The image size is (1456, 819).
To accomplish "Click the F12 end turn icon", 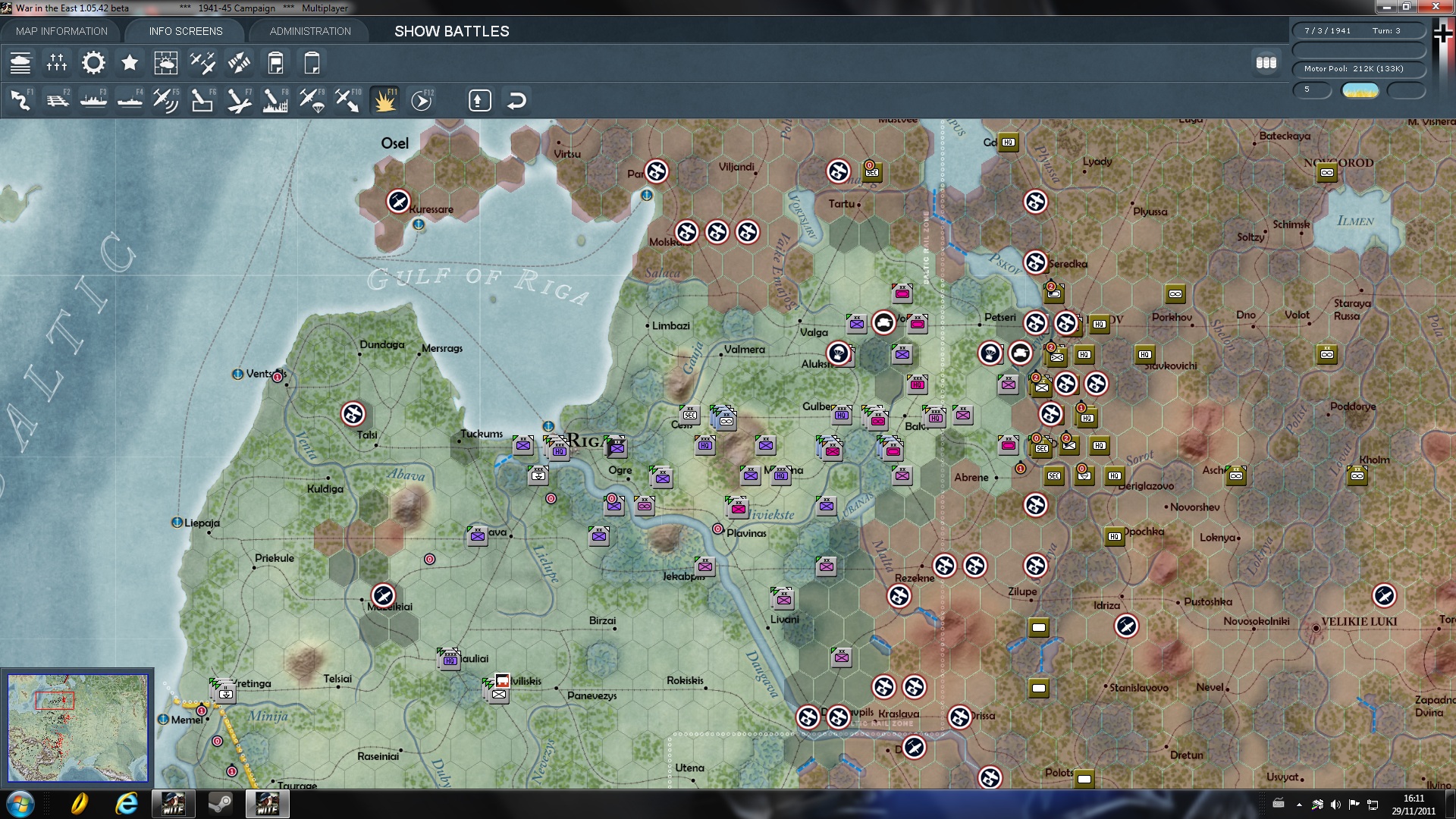I will tap(421, 100).
